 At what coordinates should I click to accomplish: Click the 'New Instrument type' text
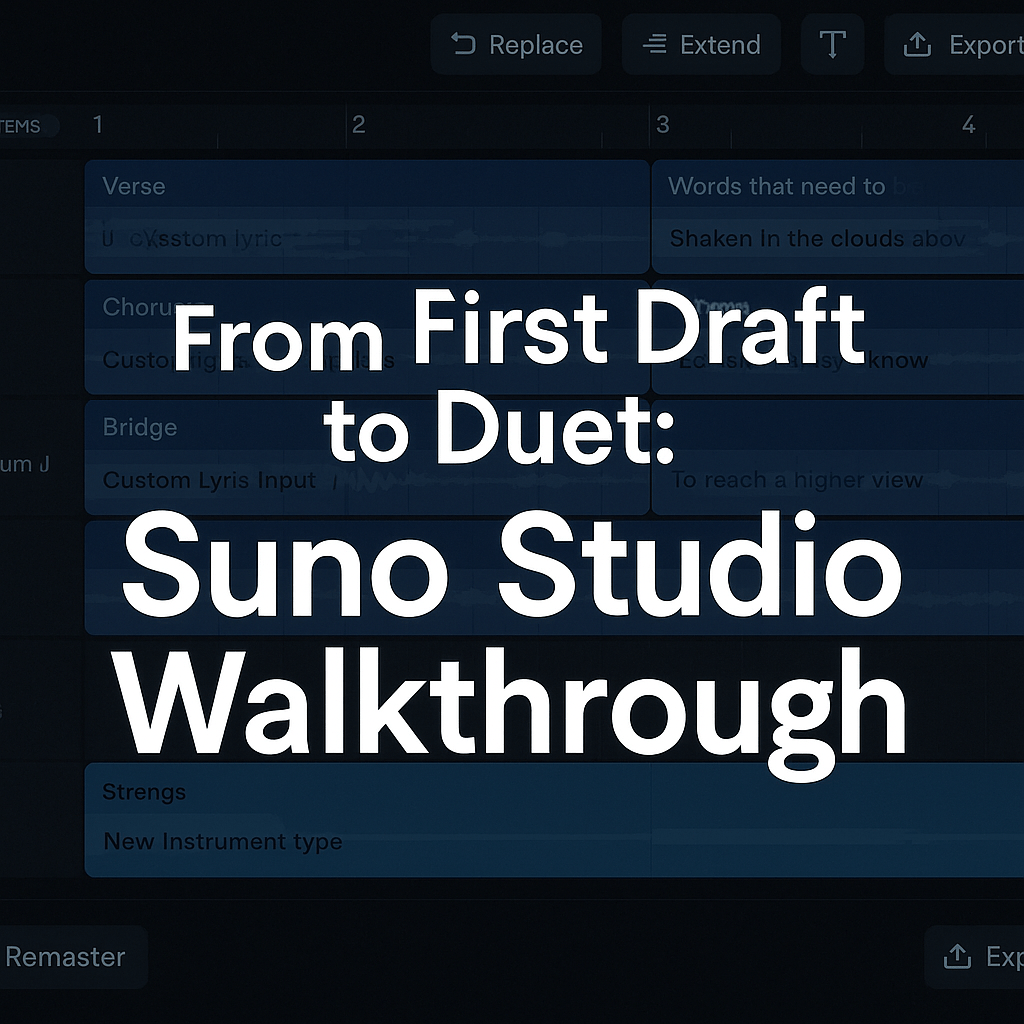[x=222, y=842]
